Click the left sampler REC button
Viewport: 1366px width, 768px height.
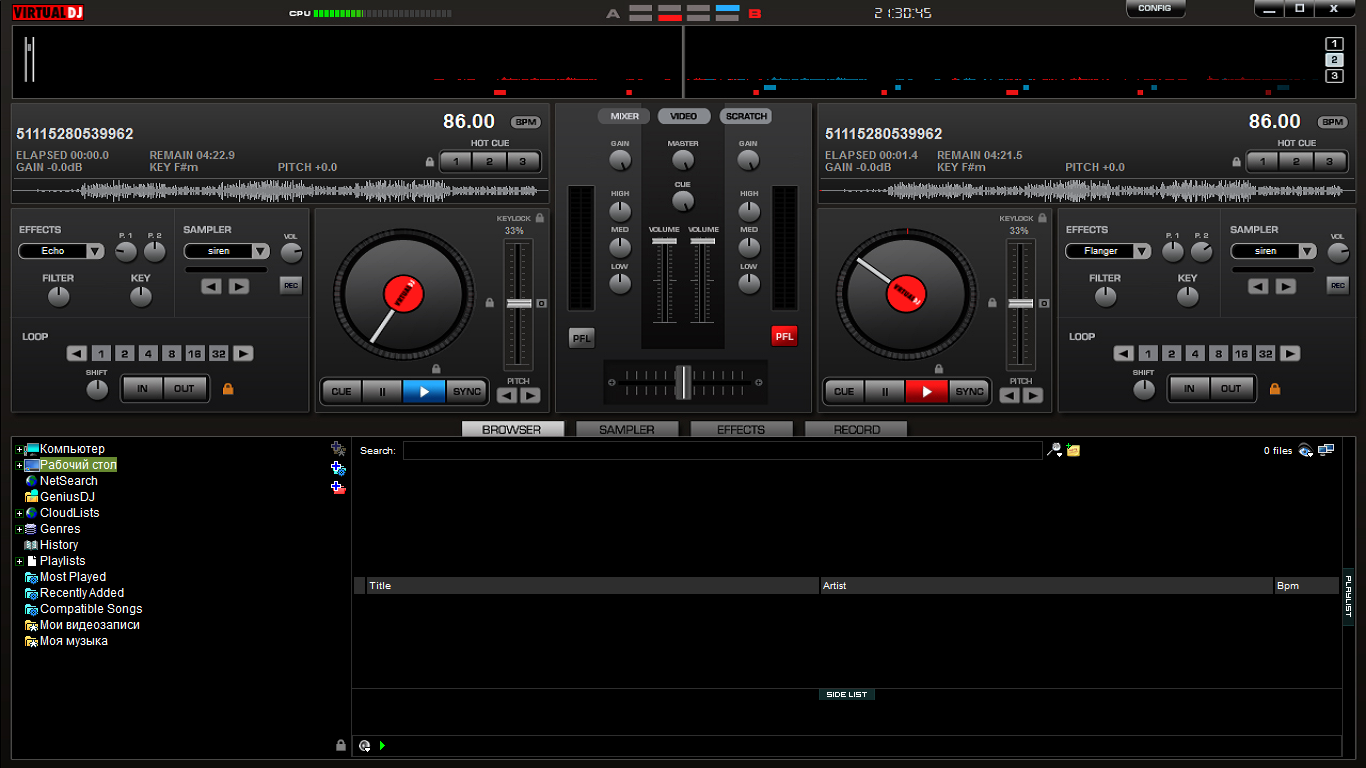[x=291, y=286]
